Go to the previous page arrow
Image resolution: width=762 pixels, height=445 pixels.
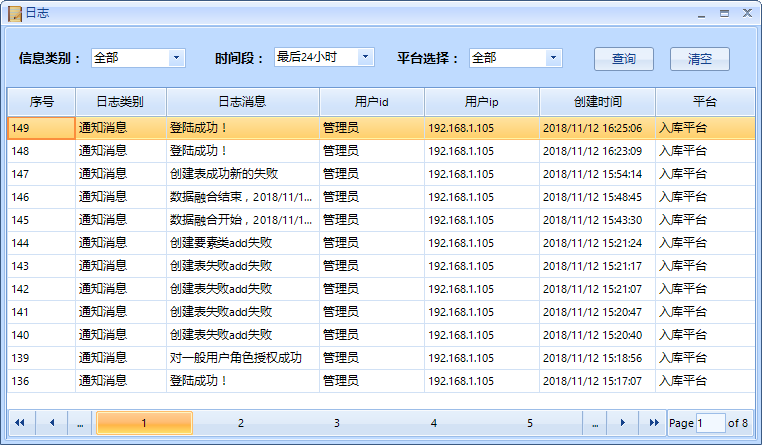pos(51,423)
